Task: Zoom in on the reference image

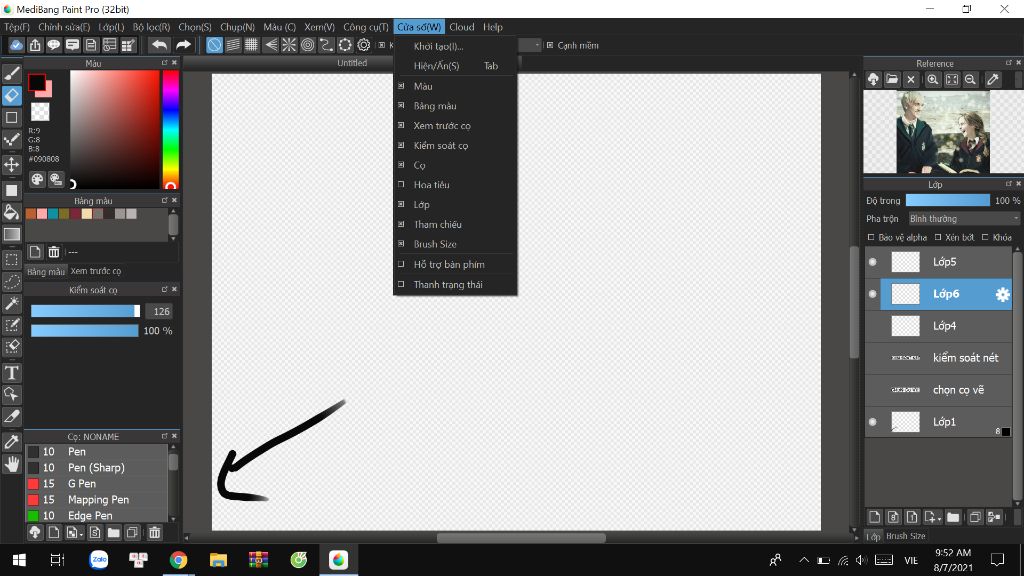Action: [x=933, y=80]
